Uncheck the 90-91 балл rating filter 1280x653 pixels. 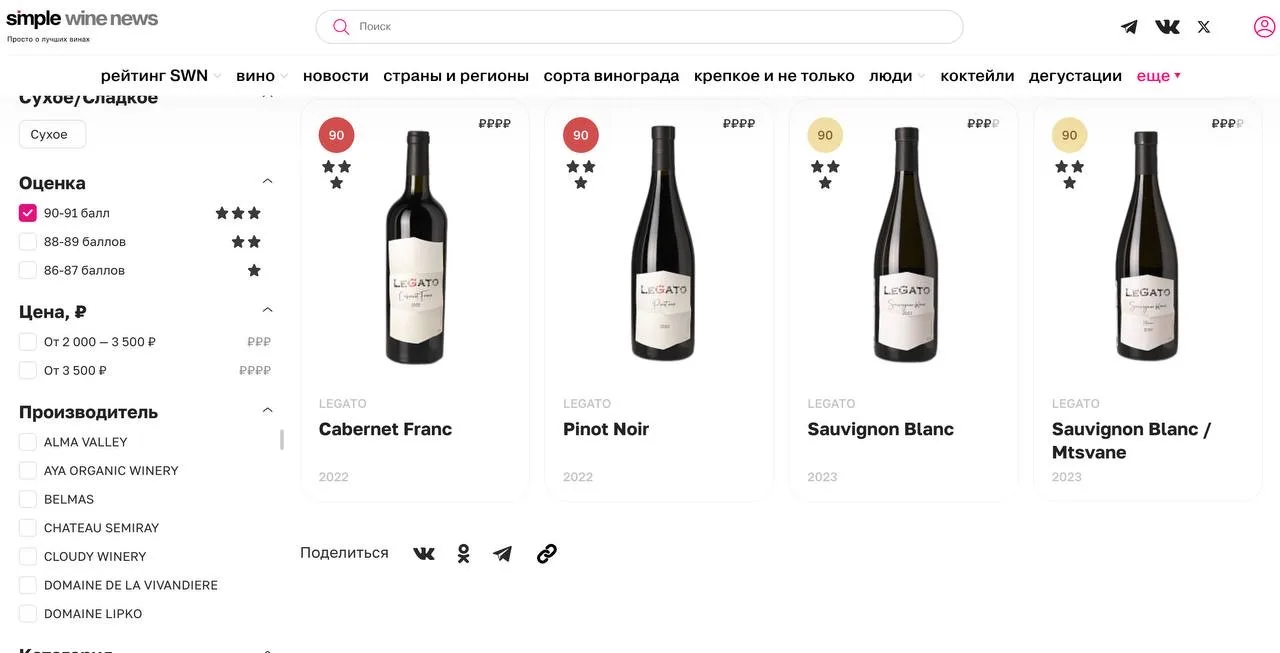coord(28,213)
